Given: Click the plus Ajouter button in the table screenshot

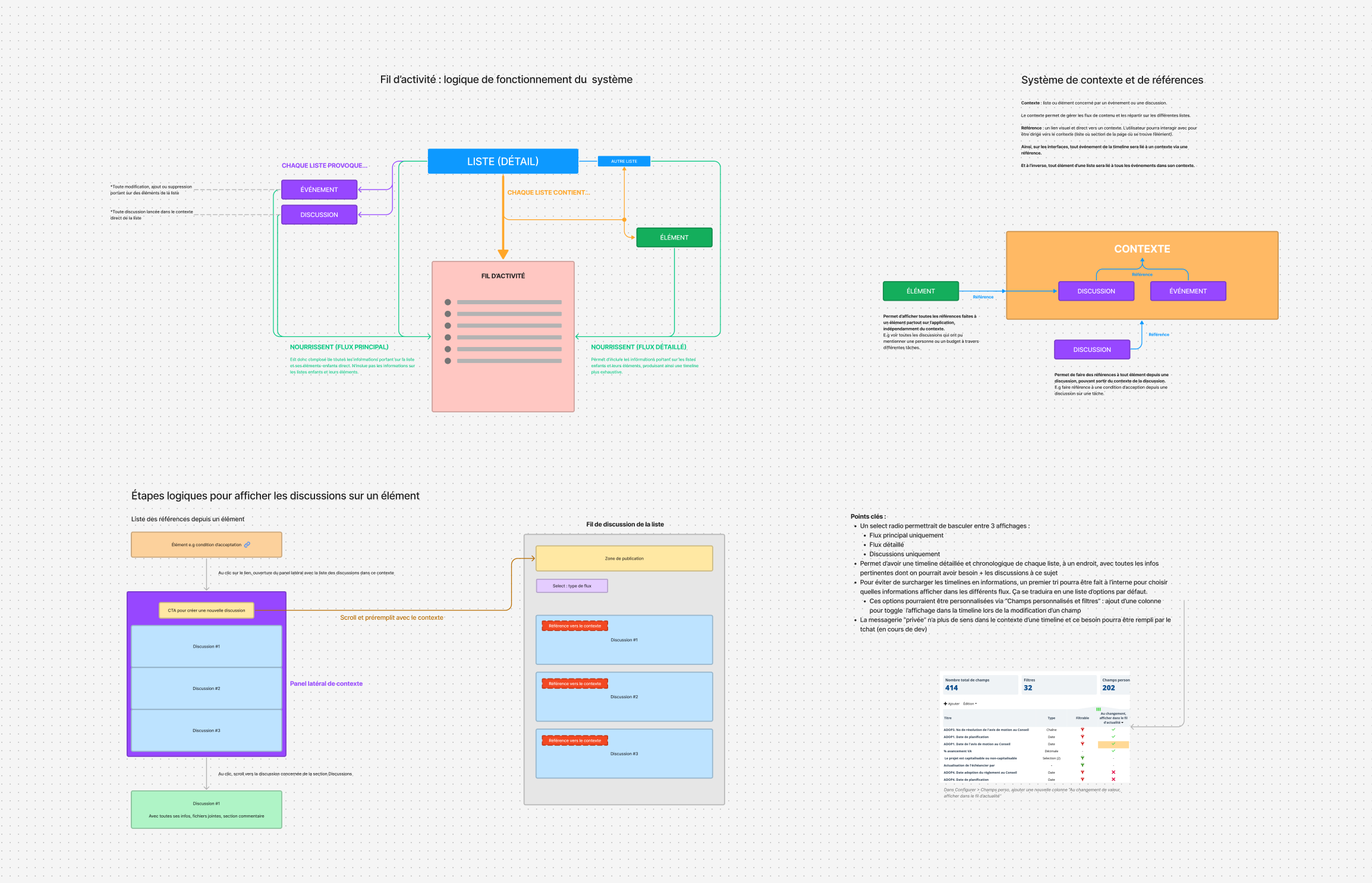Looking at the screenshot, I should coord(952,704).
